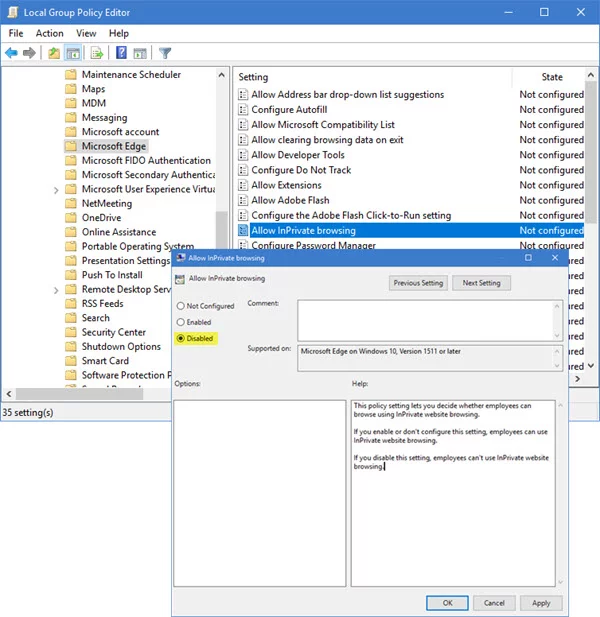Click the Export List toolbar icon
The width and height of the screenshot is (600, 617).
[97, 53]
